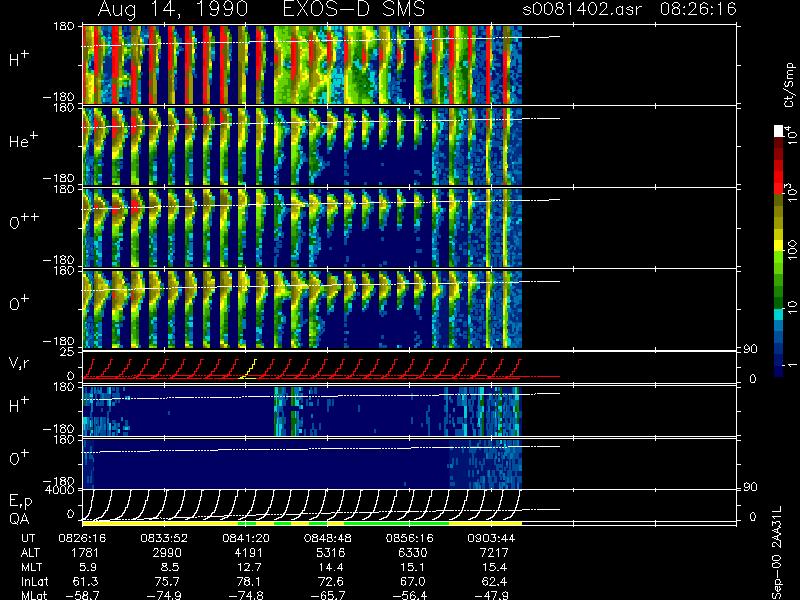The height and width of the screenshot is (600, 800).
Task: Select the MLat value "-65.7"
Action: [328, 595]
